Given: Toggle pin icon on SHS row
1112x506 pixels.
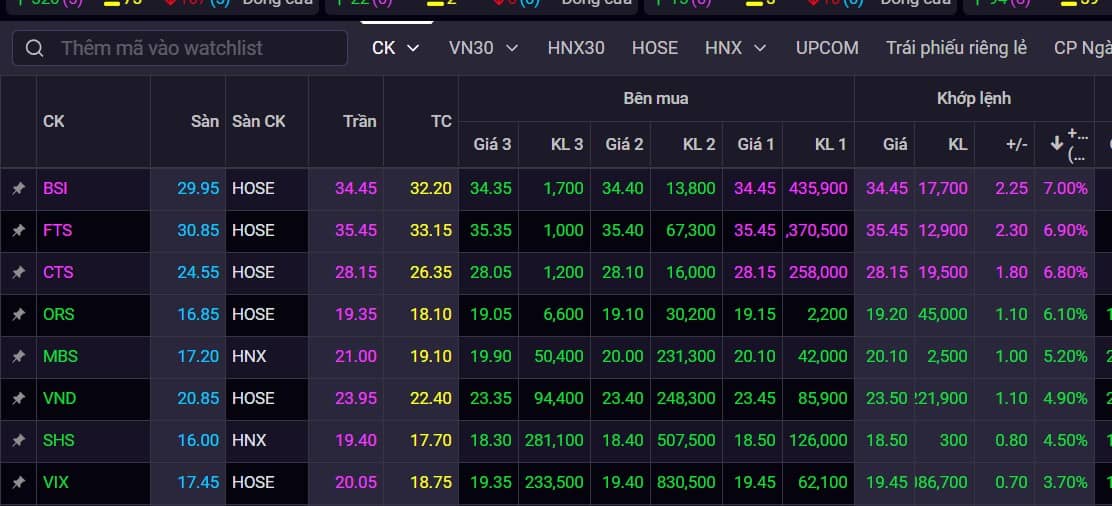Looking at the screenshot, I should pos(18,440).
